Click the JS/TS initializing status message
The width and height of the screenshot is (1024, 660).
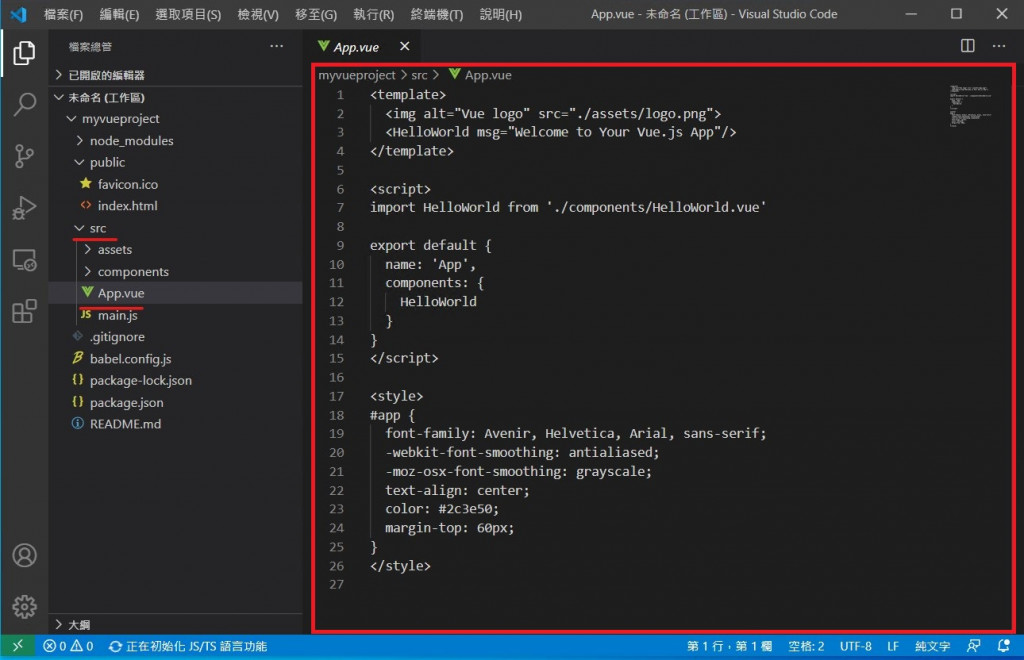click(x=188, y=646)
